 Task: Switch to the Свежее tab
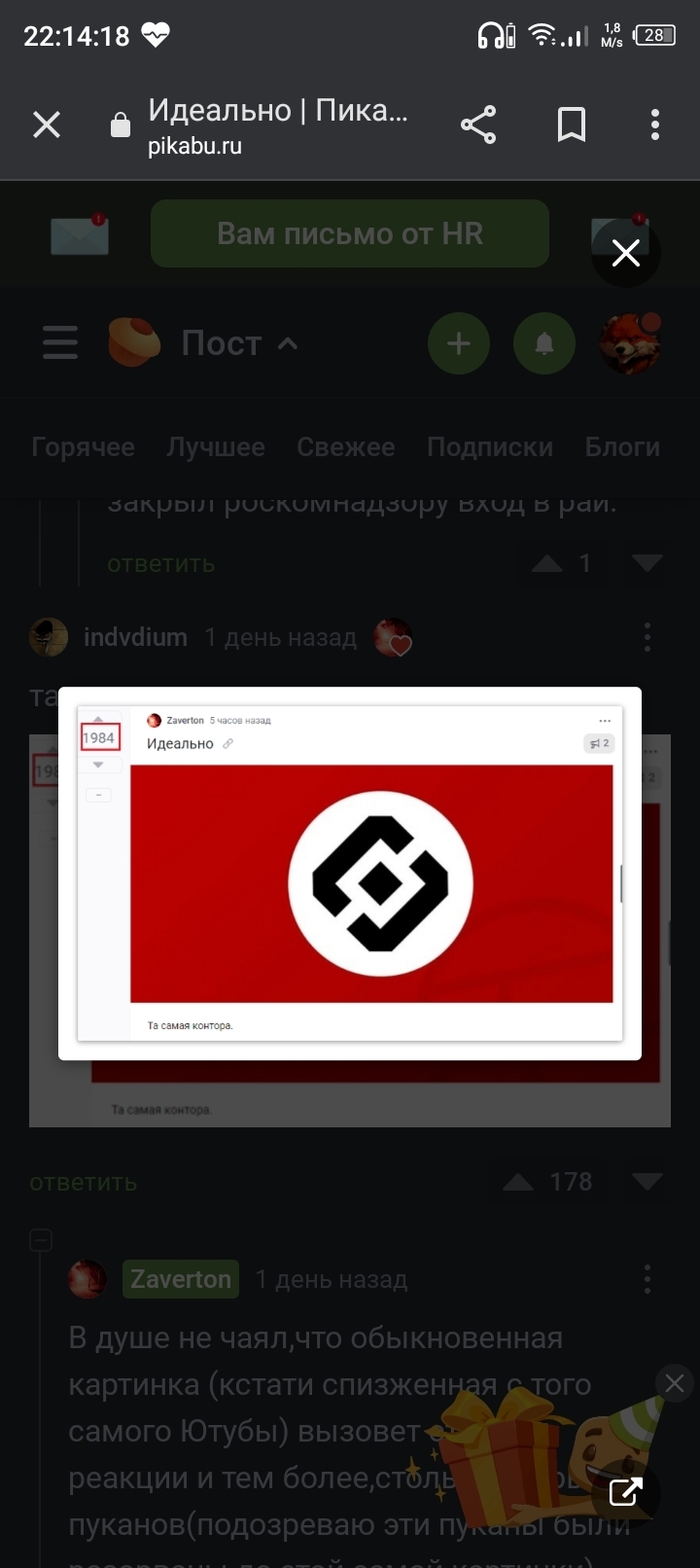pyautogui.click(x=346, y=447)
